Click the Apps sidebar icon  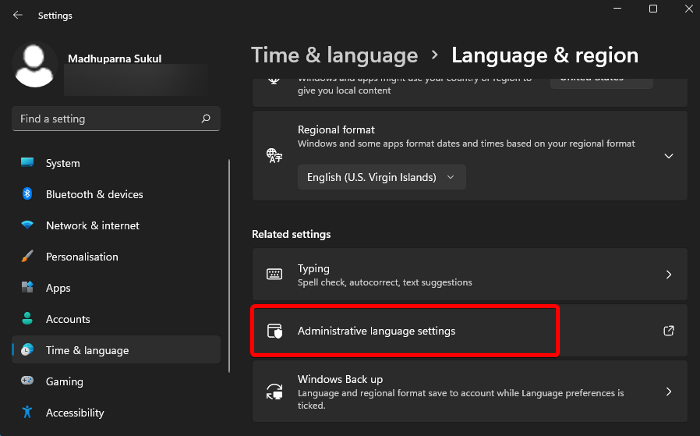coord(27,288)
